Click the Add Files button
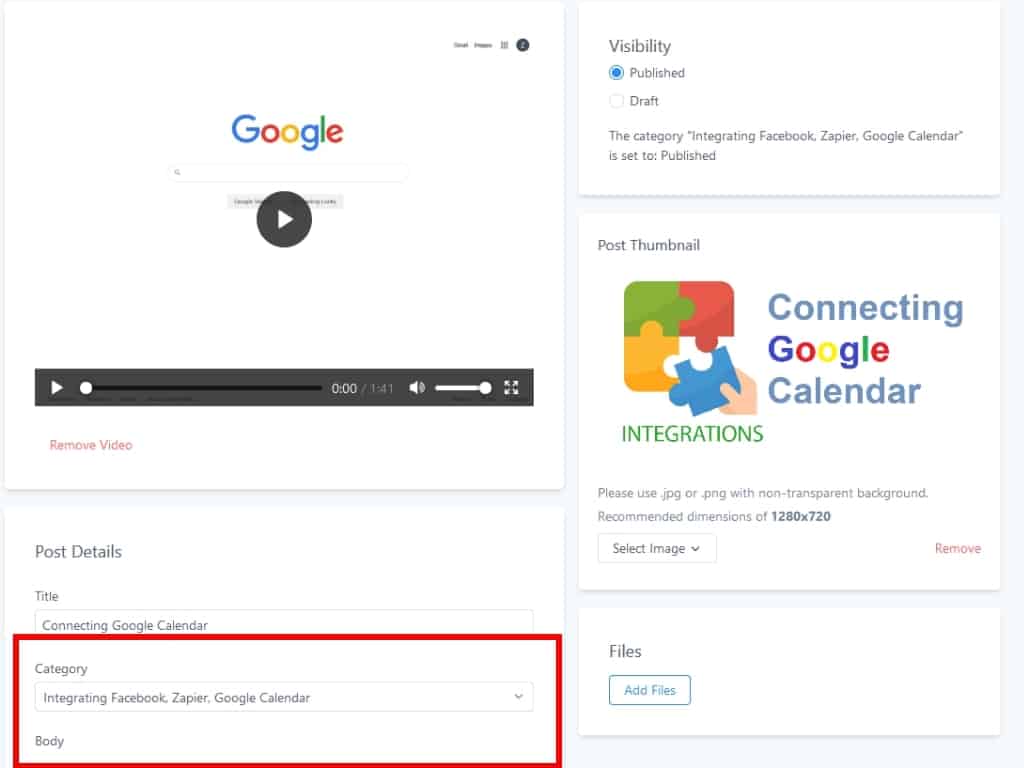The image size is (1024, 768). (649, 690)
